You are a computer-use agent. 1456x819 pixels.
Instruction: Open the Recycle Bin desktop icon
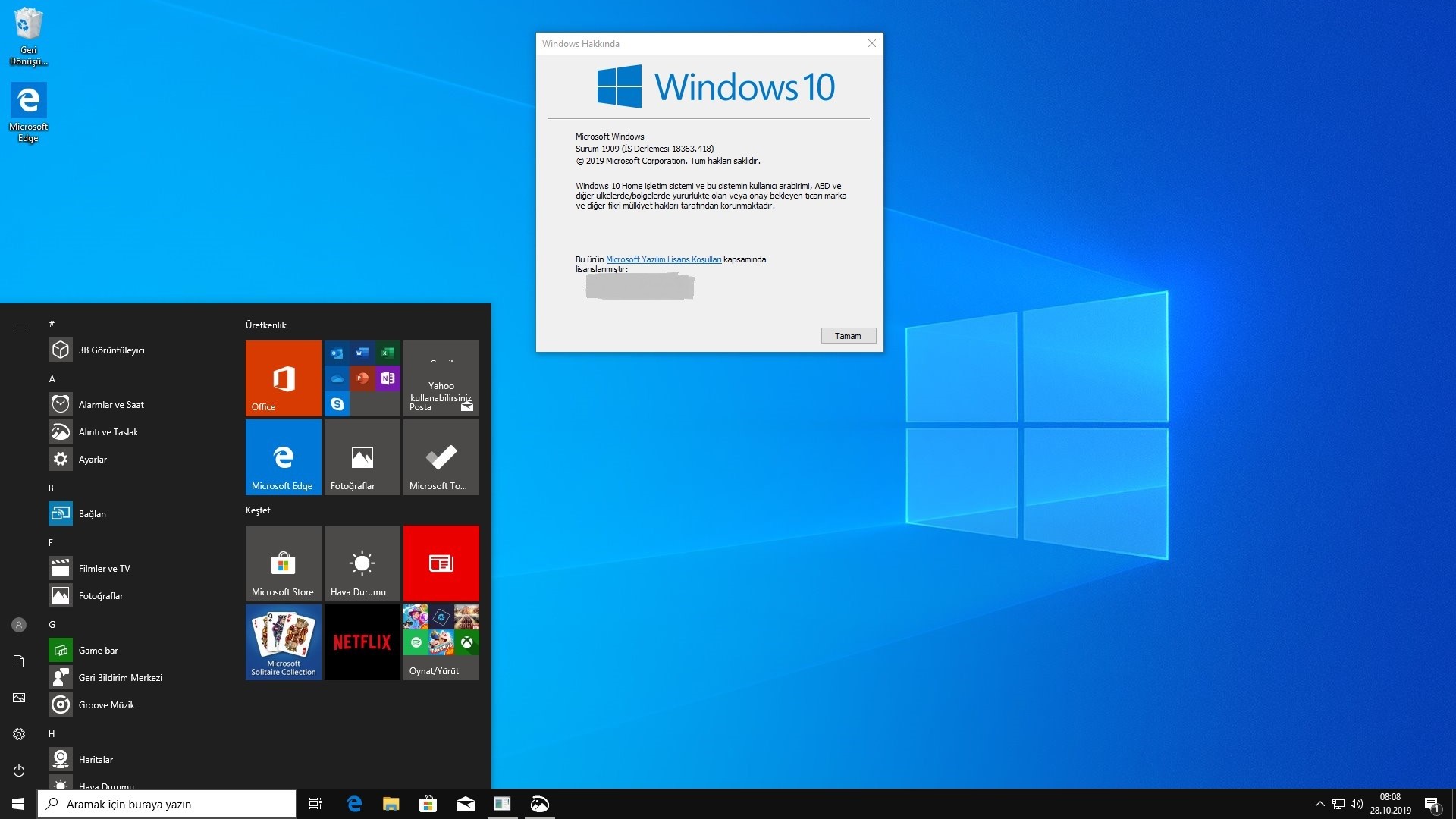[28, 36]
